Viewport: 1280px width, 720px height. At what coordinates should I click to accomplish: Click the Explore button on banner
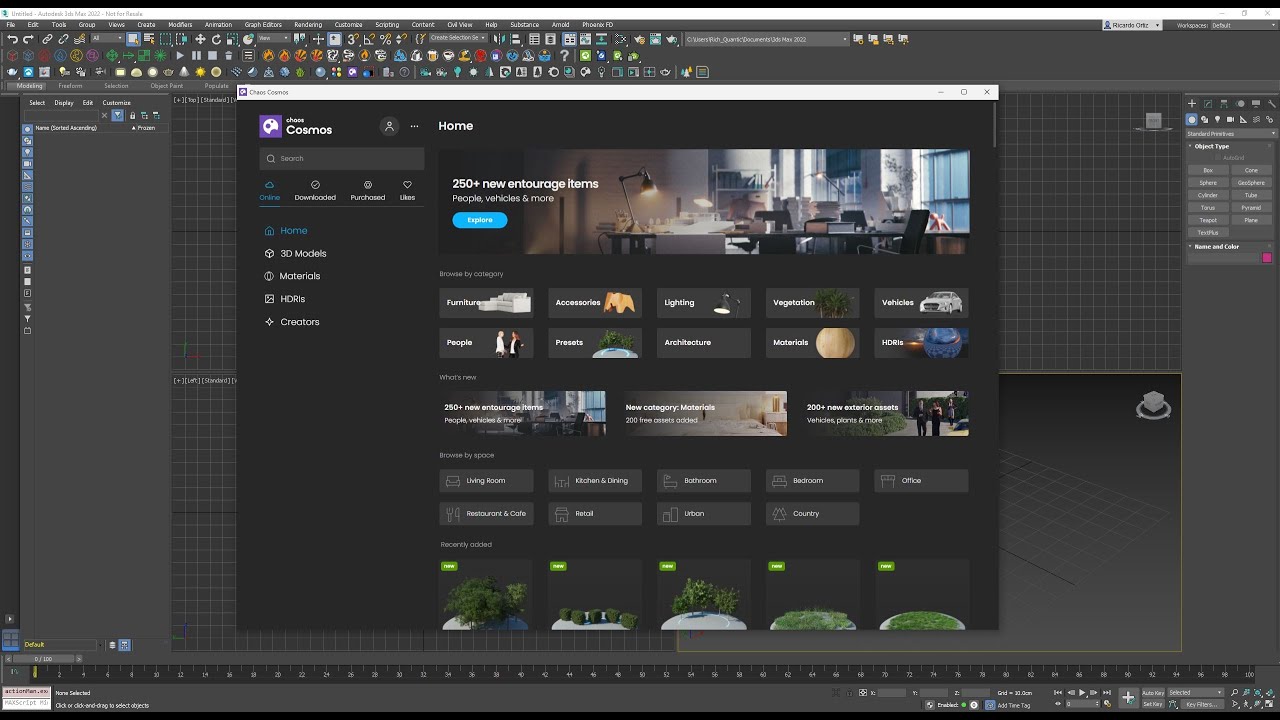(480, 220)
